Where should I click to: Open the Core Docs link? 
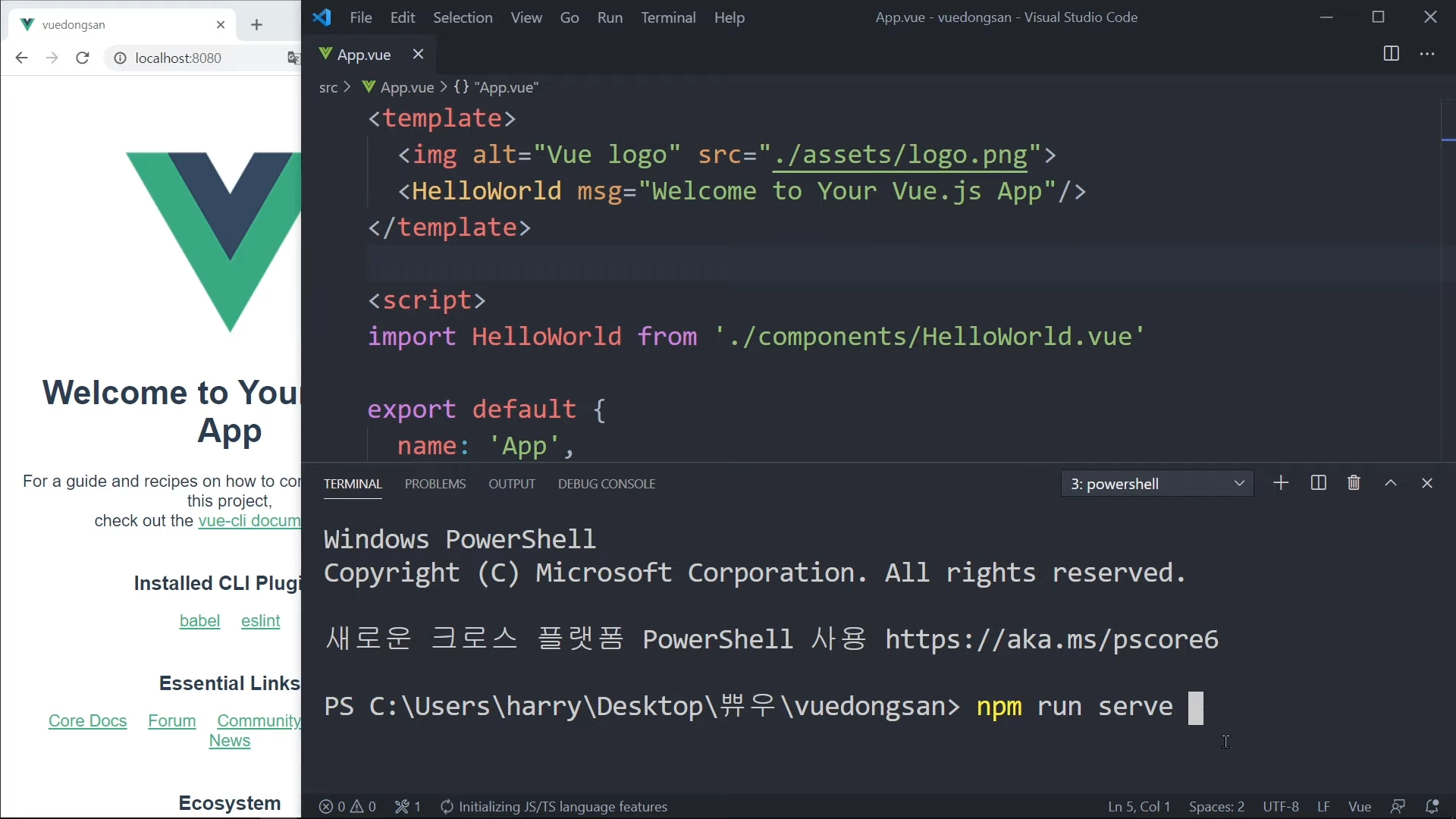(87, 721)
